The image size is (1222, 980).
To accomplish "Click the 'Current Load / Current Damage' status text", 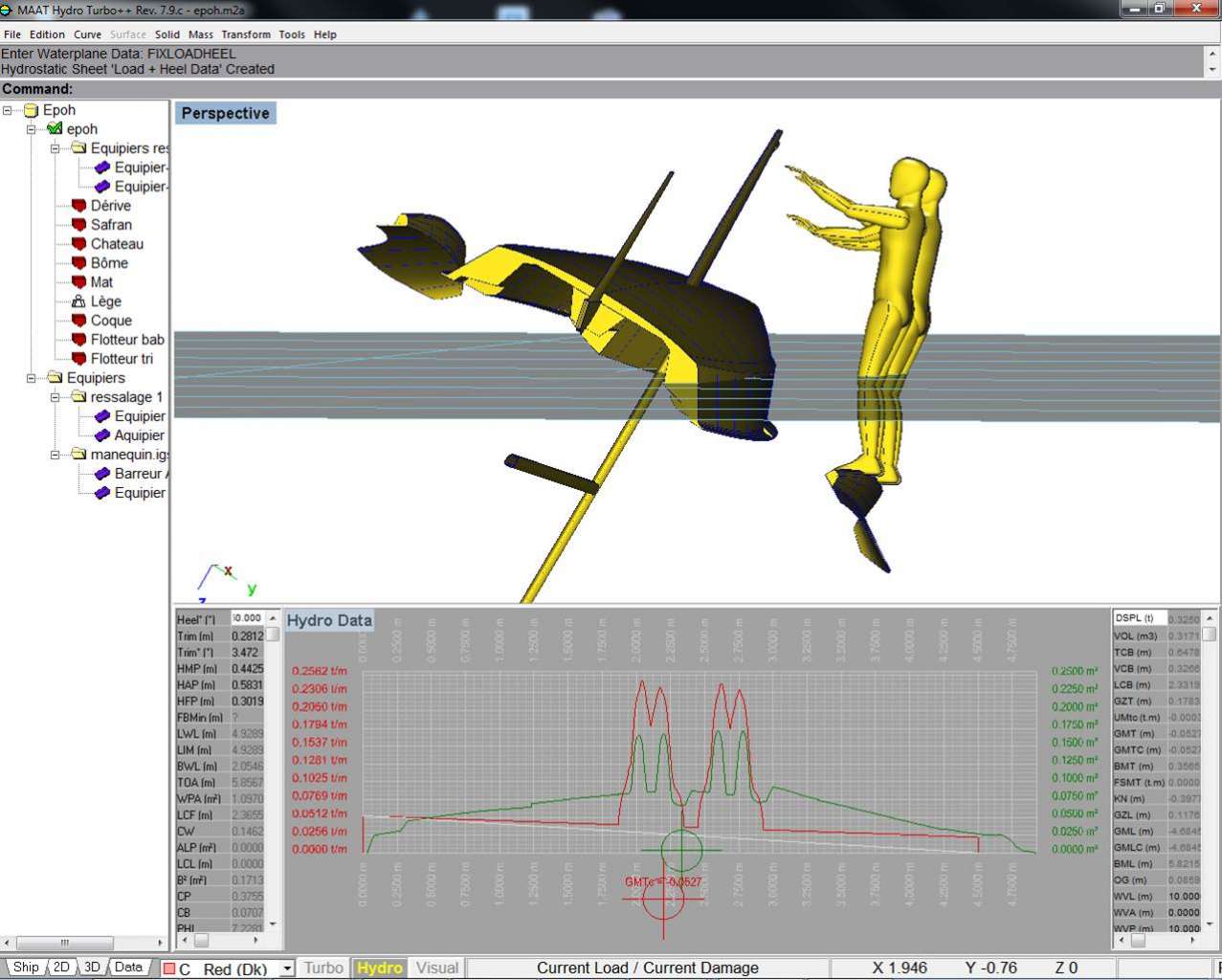I will 648,969.
